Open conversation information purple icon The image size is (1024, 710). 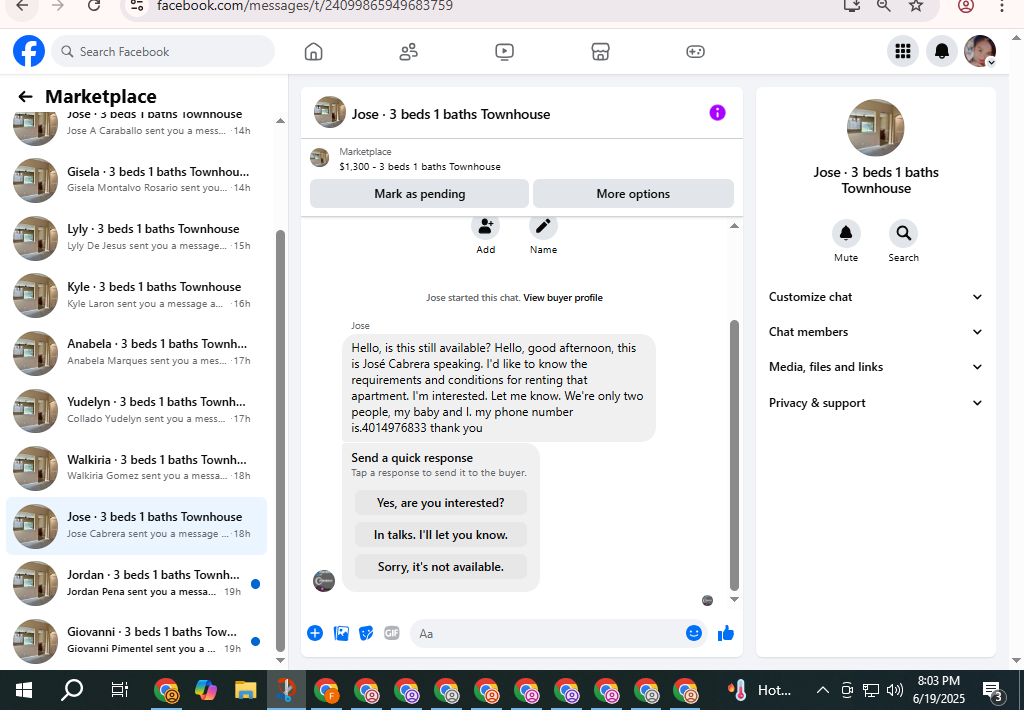717,113
